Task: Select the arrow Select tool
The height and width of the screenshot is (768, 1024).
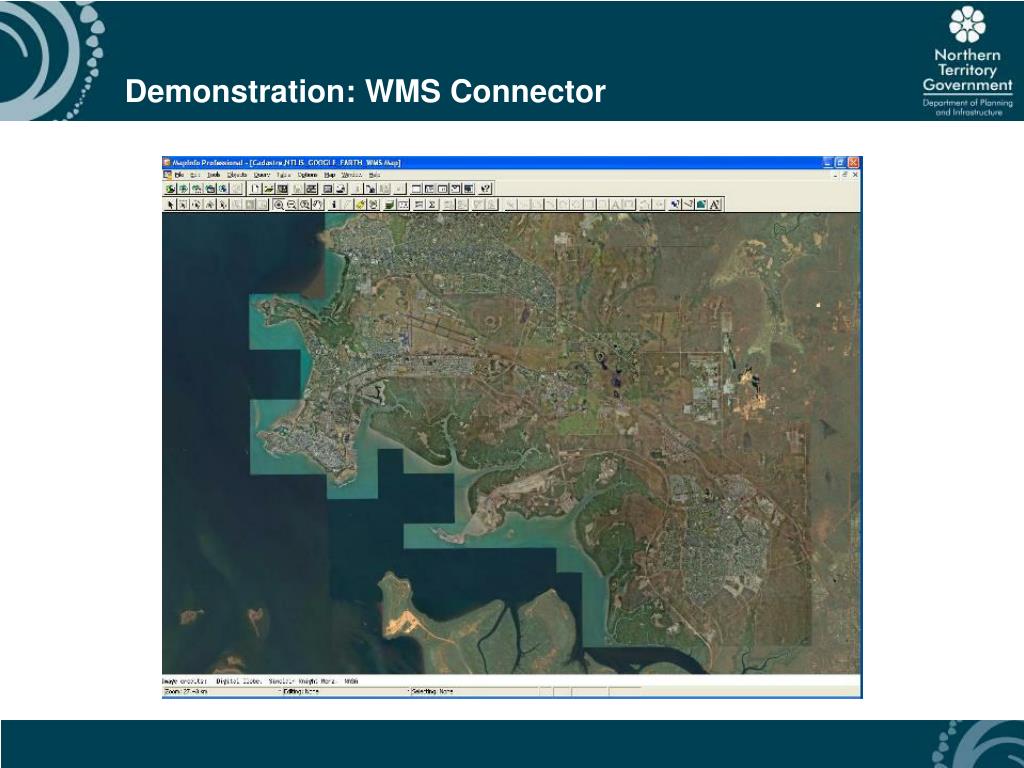Action: (x=170, y=204)
